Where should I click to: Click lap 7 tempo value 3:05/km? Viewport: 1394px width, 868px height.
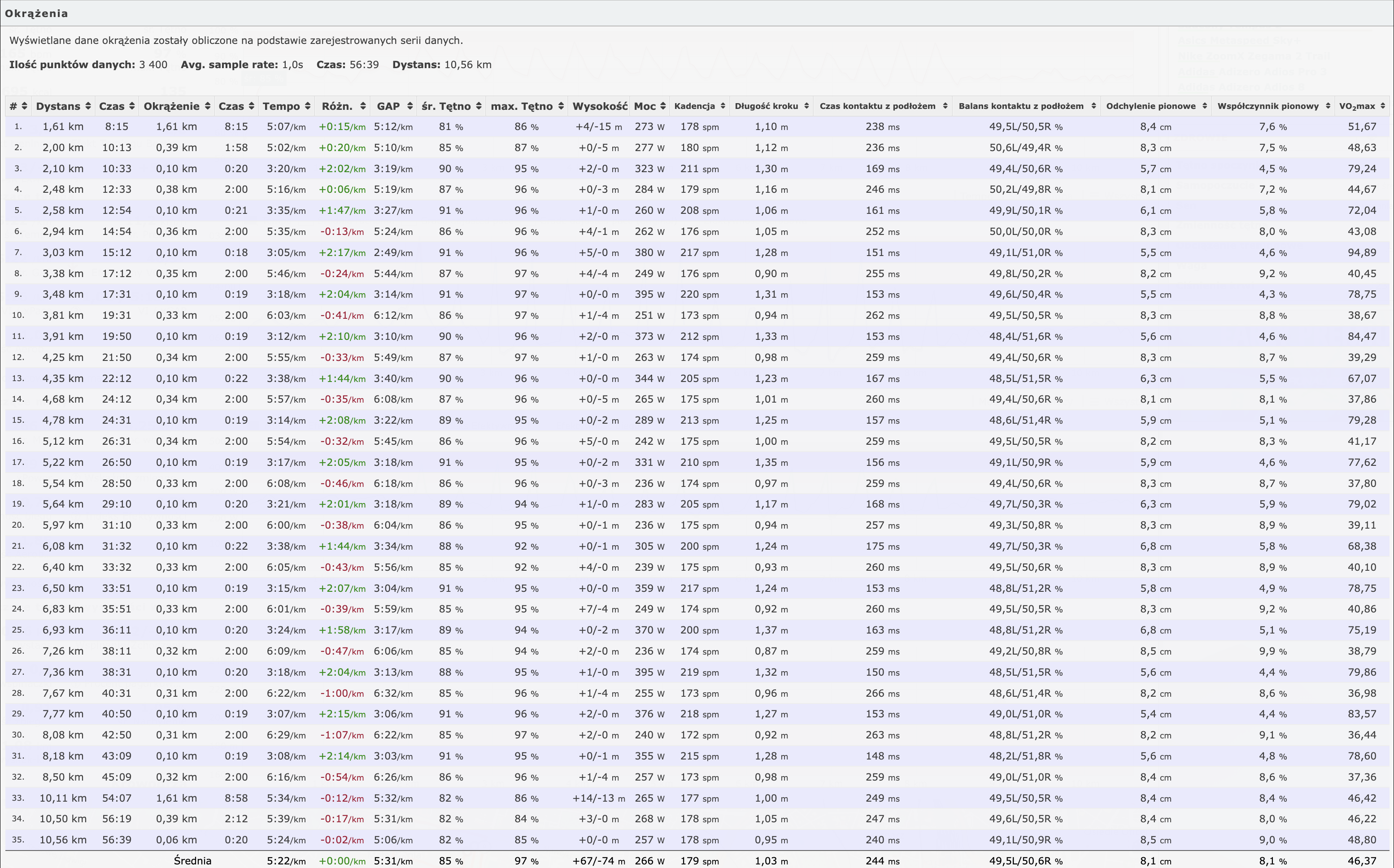click(x=286, y=252)
